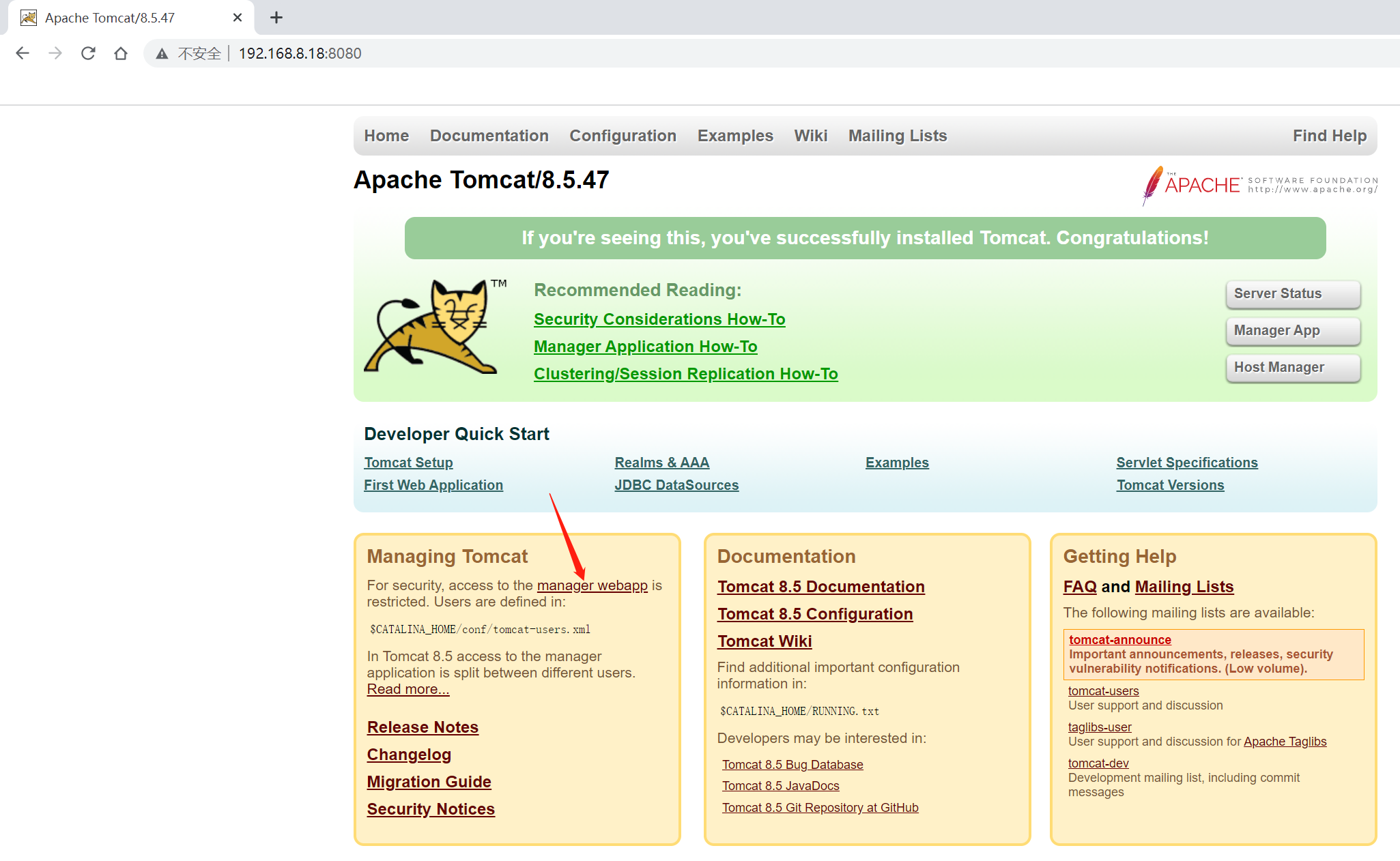Reload the page with refresh icon

coord(88,53)
